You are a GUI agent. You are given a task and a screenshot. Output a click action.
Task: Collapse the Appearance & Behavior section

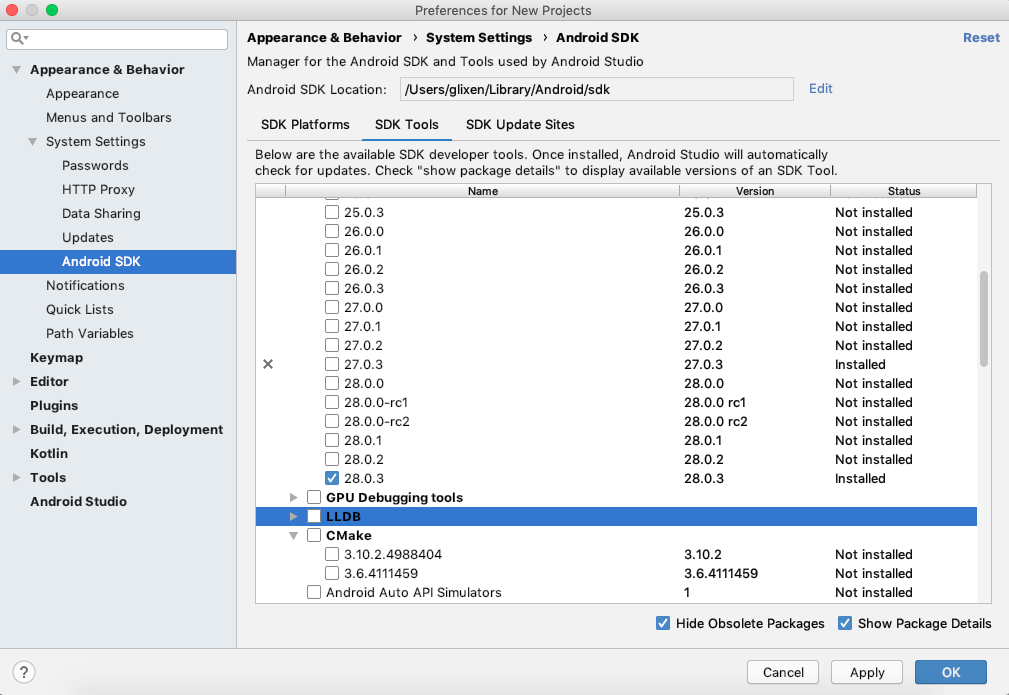(x=17, y=70)
